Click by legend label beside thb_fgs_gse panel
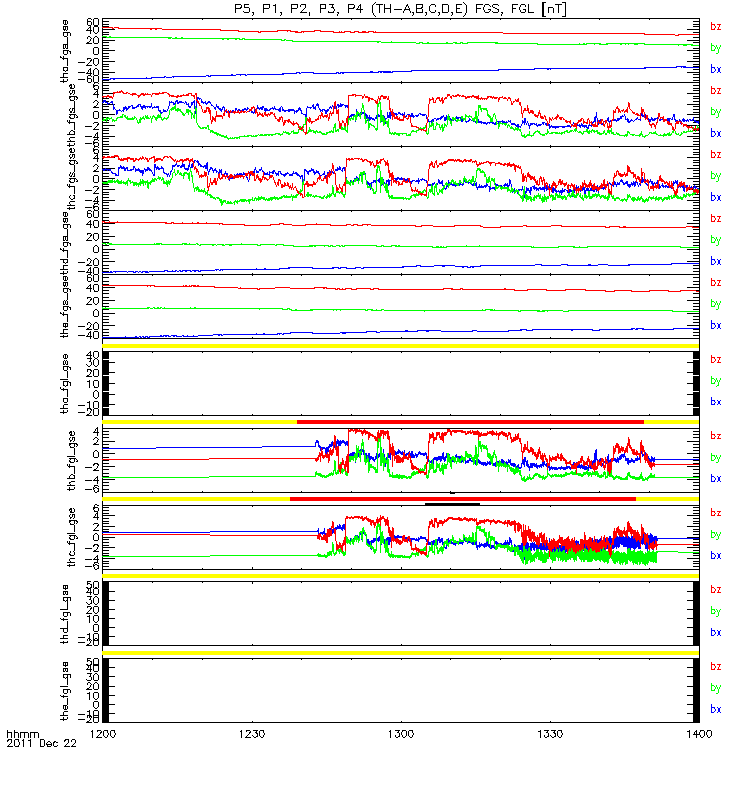The width and height of the screenshot is (750, 800). point(715,112)
